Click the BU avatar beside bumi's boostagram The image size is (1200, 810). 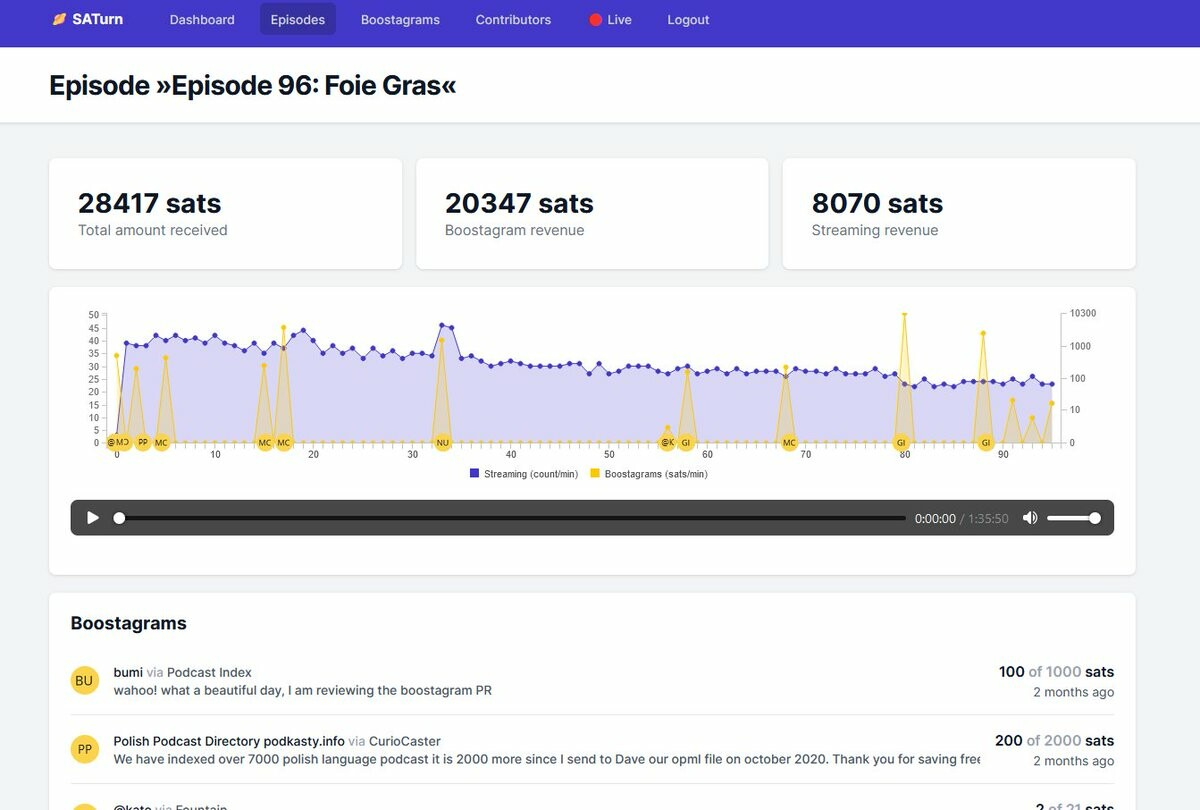pos(84,681)
